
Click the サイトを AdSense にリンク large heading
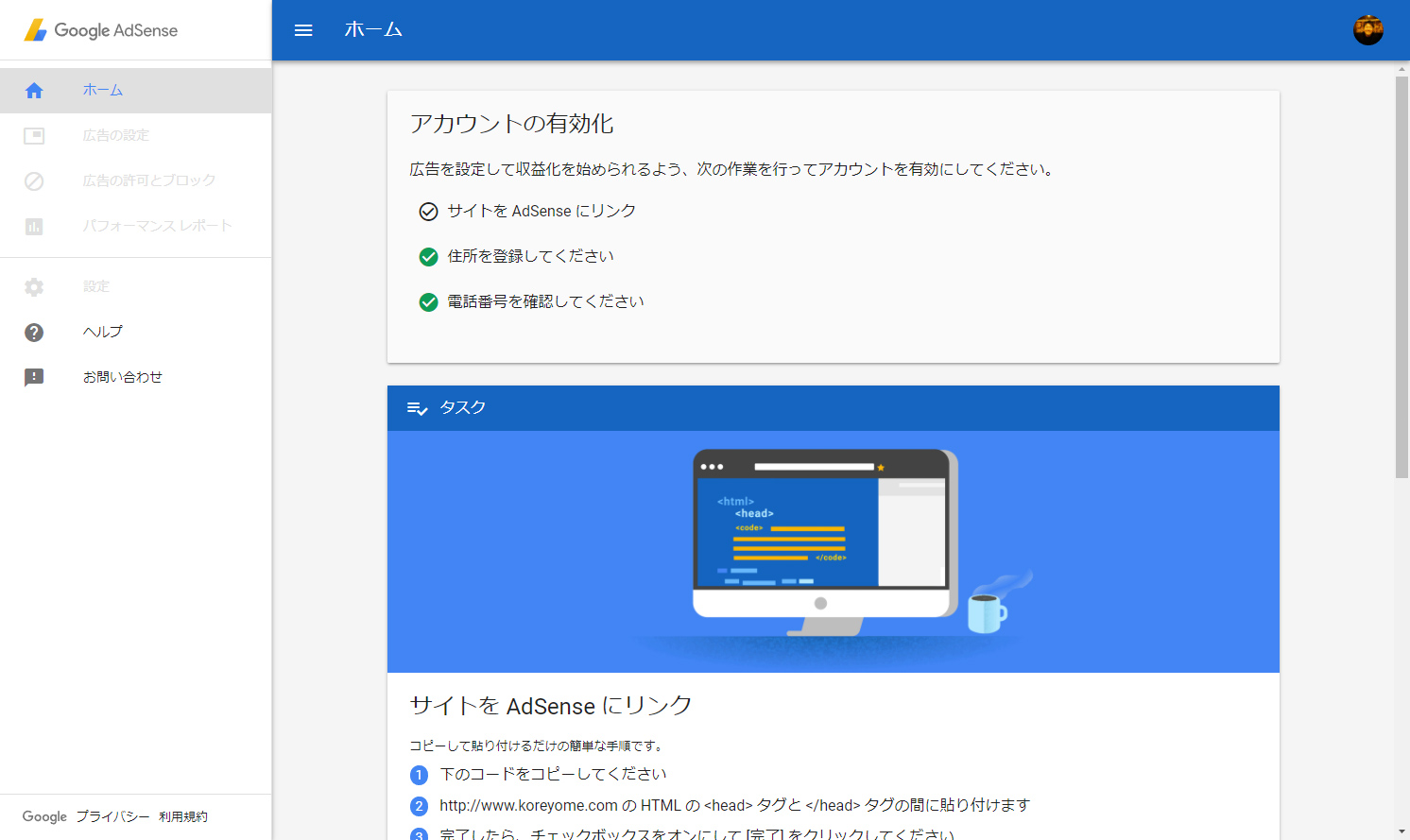click(551, 706)
